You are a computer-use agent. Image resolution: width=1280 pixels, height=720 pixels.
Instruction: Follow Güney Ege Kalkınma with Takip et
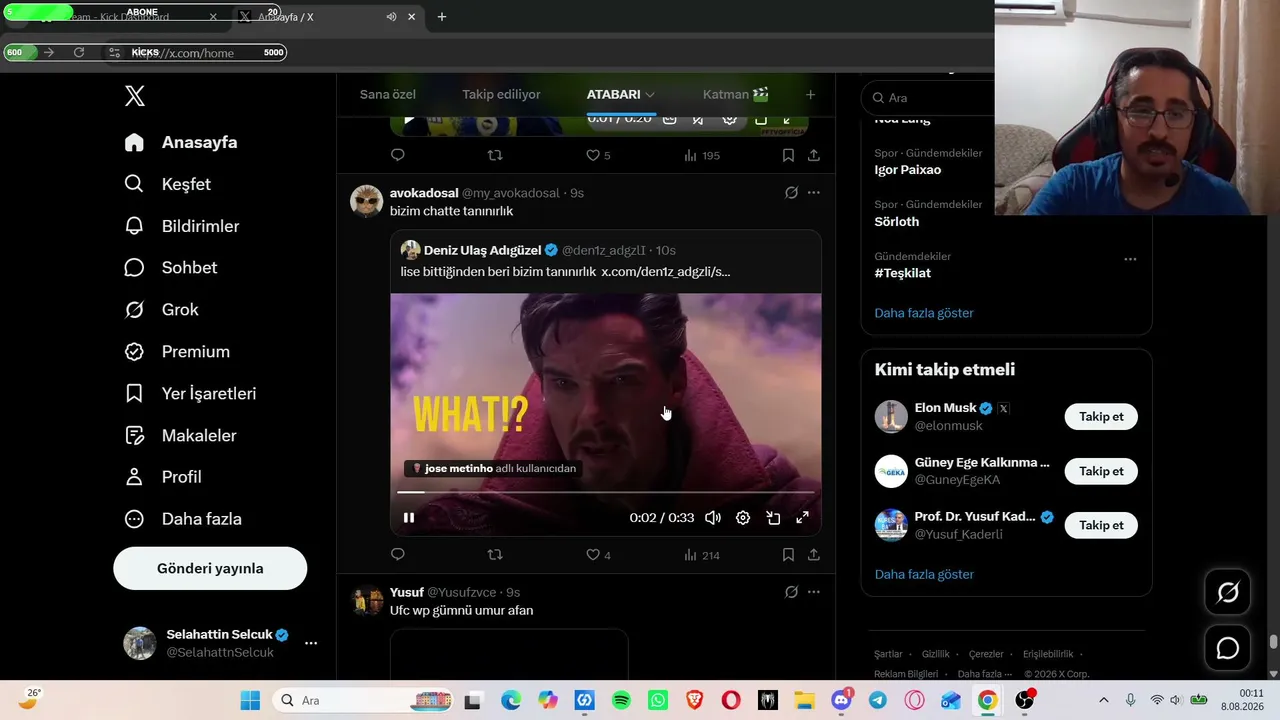coord(1101,471)
